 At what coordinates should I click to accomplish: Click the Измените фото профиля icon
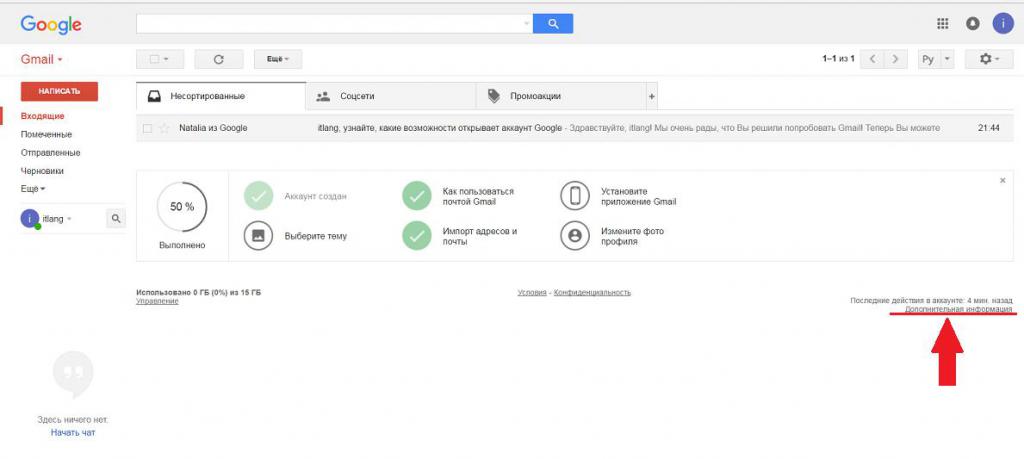[x=575, y=236]
